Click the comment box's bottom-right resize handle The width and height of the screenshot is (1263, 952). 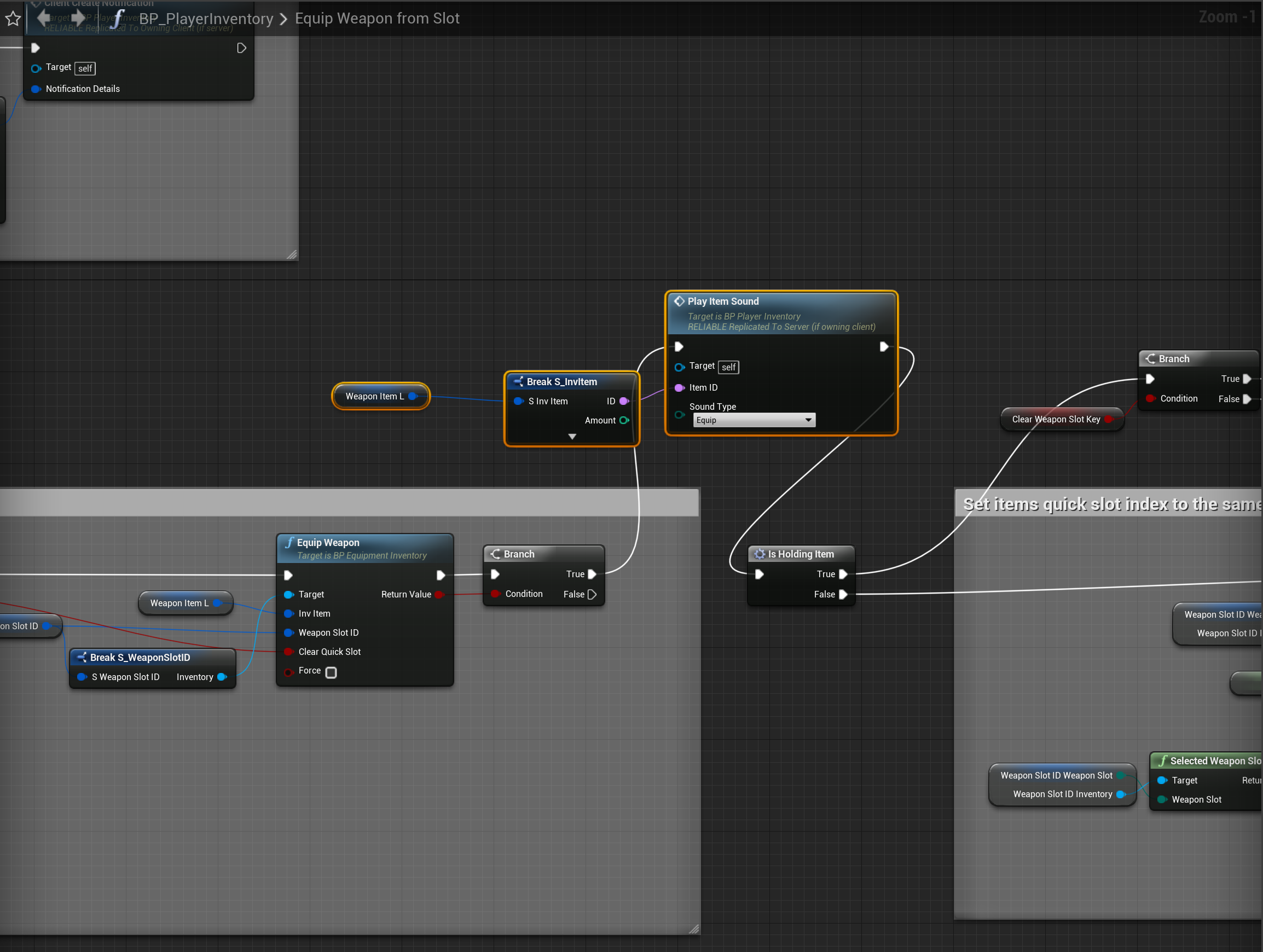(694, 929)
